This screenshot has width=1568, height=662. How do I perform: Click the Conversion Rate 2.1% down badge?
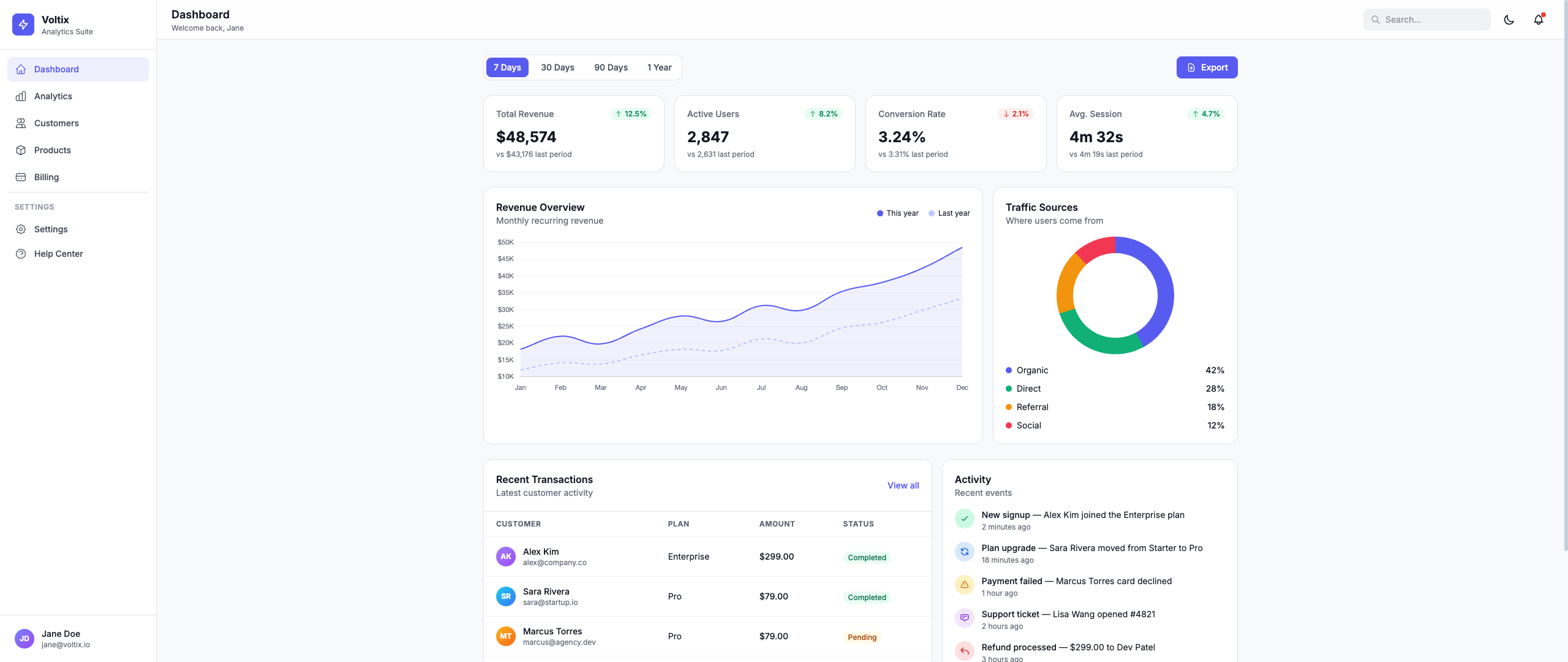click(x=1016, y=114)
